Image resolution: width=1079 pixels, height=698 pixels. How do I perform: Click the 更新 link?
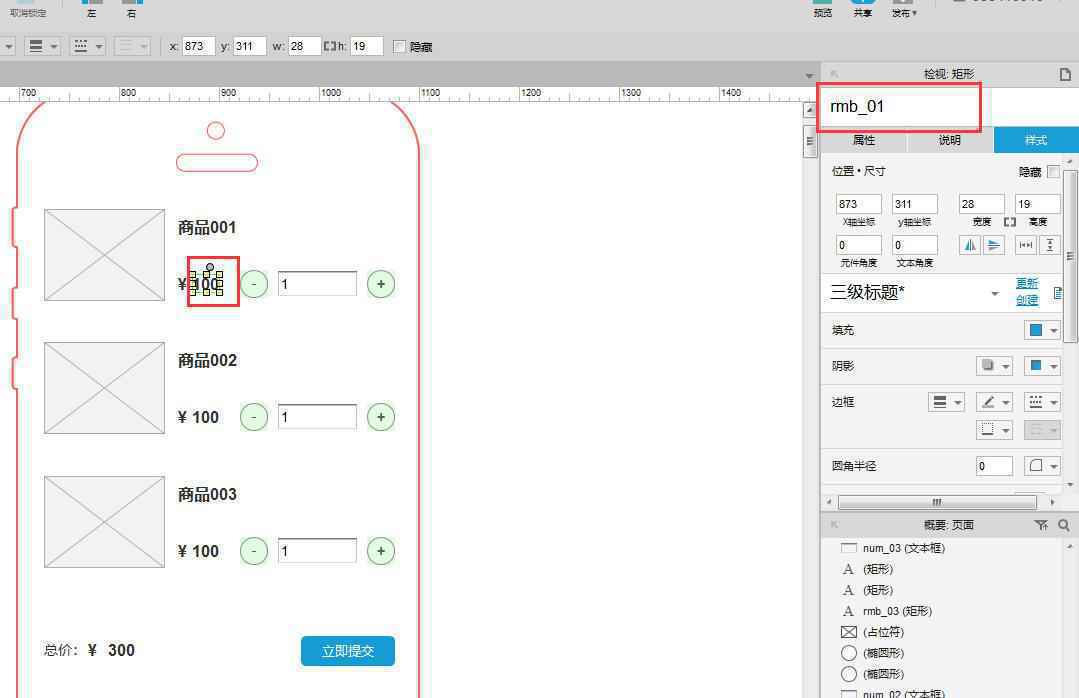pos(1027,283)
